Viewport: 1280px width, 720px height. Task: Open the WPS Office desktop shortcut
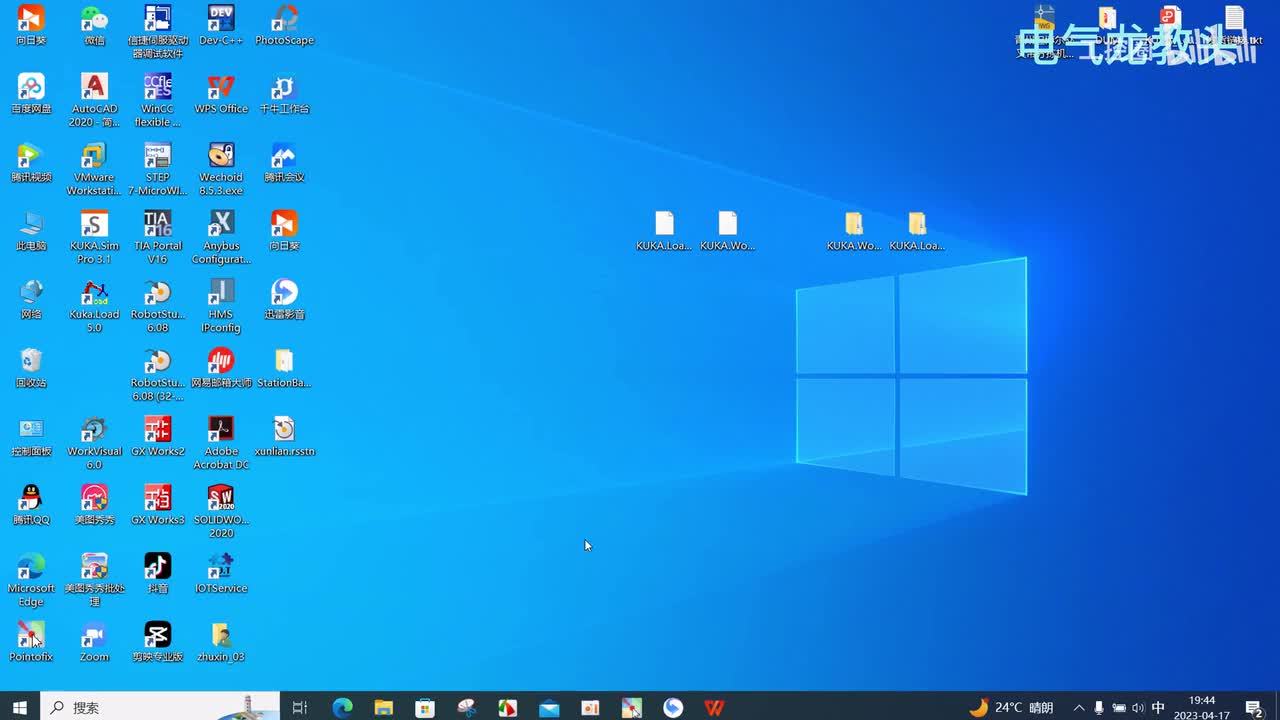pyautogui.click(x=221, y=94)
